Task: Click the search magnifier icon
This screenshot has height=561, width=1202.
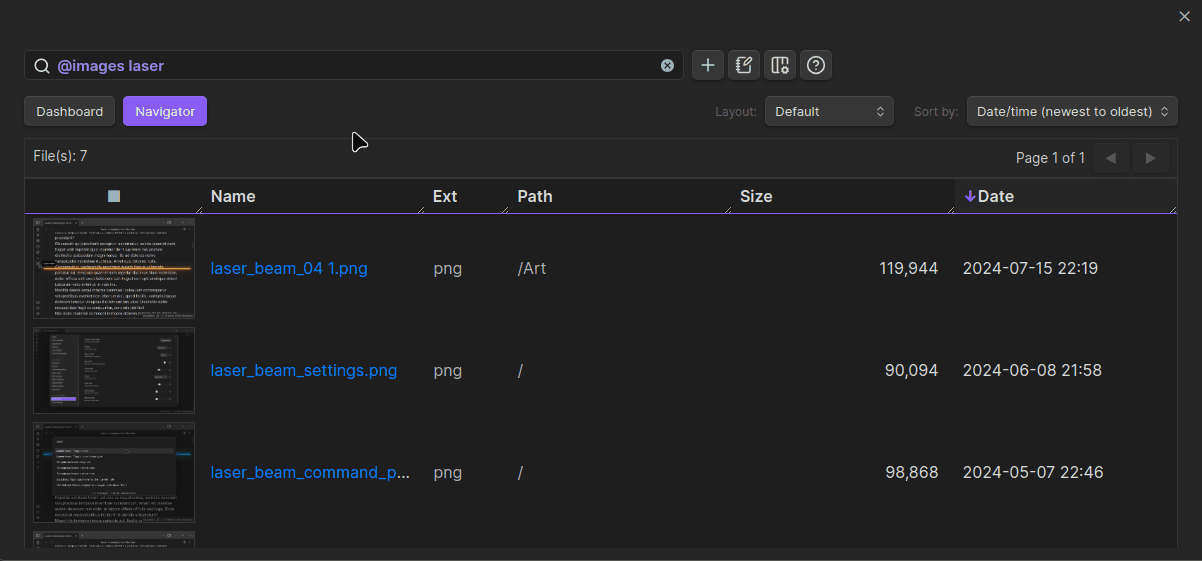Action: click(x=42, y=66)
